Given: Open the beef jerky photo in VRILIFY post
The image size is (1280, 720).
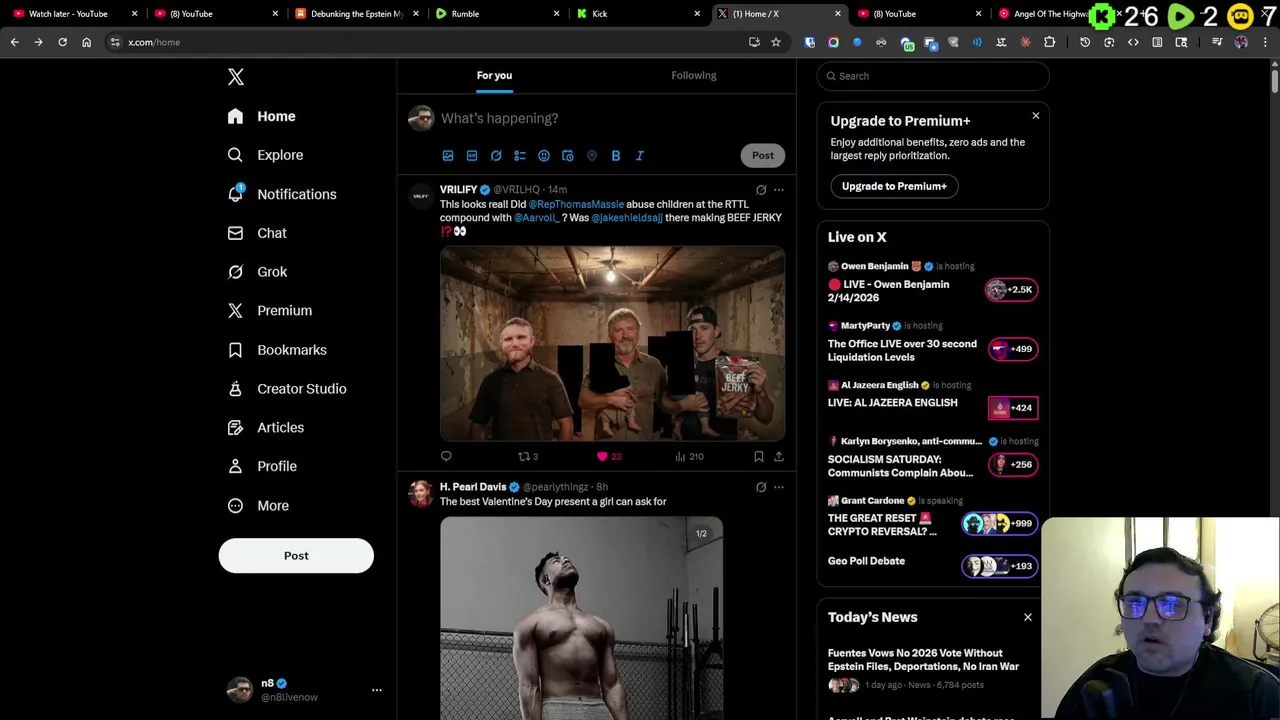Looking at the screenshot, I should click(612, 343).
